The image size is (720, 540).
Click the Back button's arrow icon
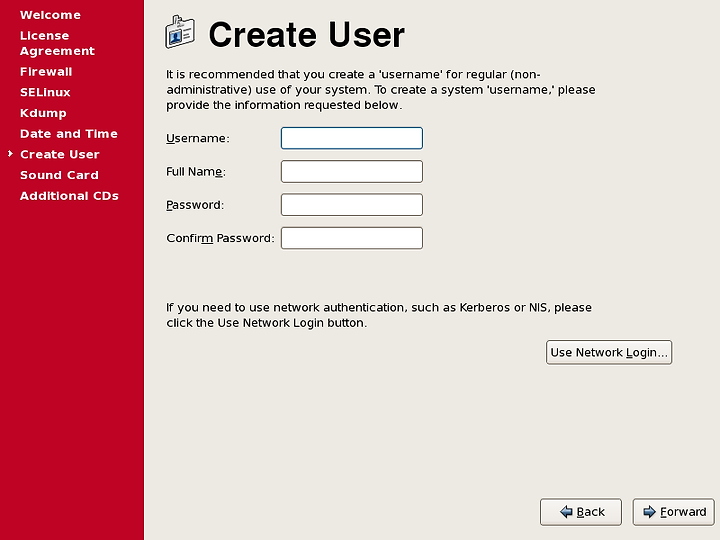(566, 512)
